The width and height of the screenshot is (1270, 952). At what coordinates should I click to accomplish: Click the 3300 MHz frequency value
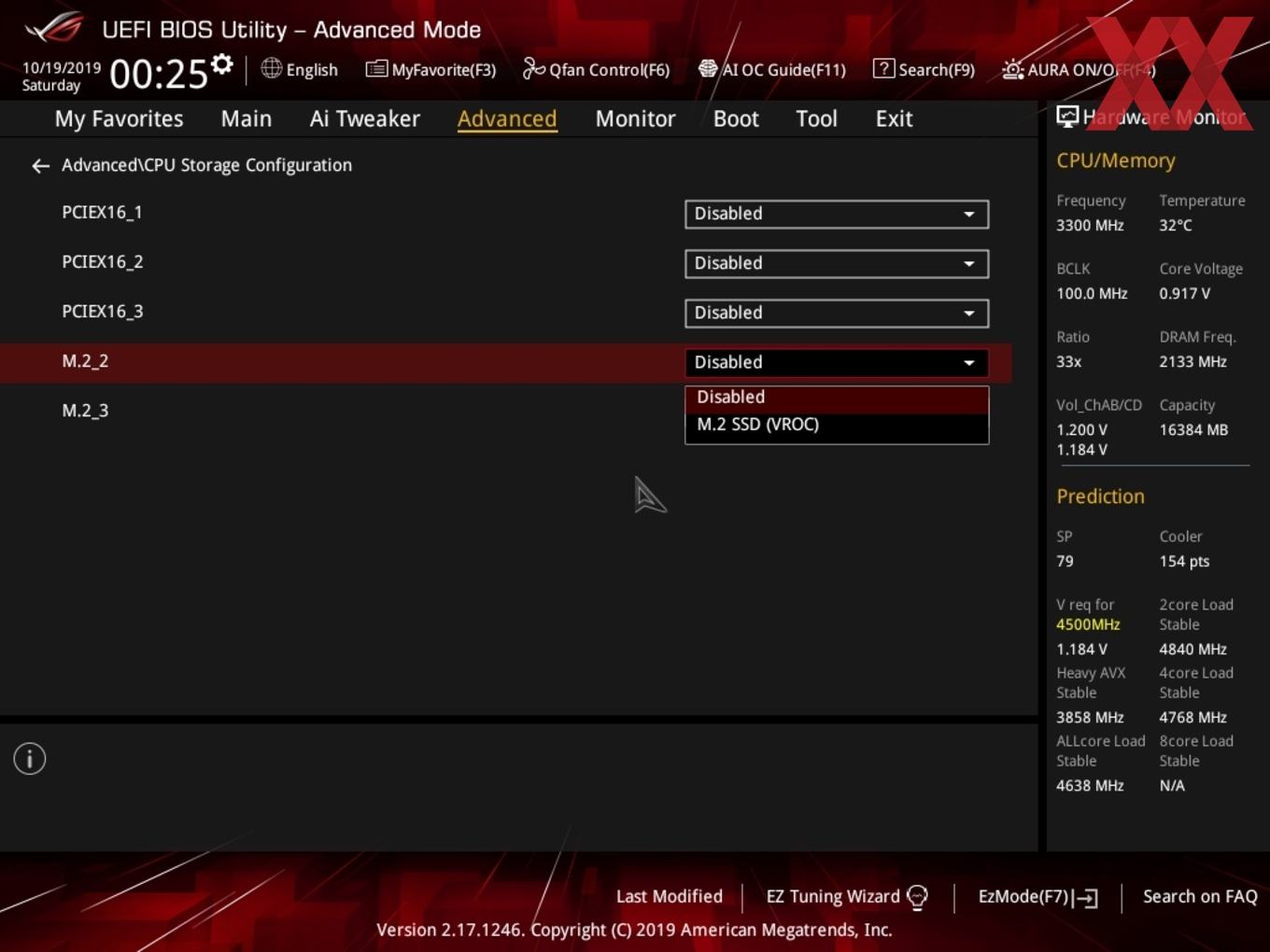(1090, 226)
